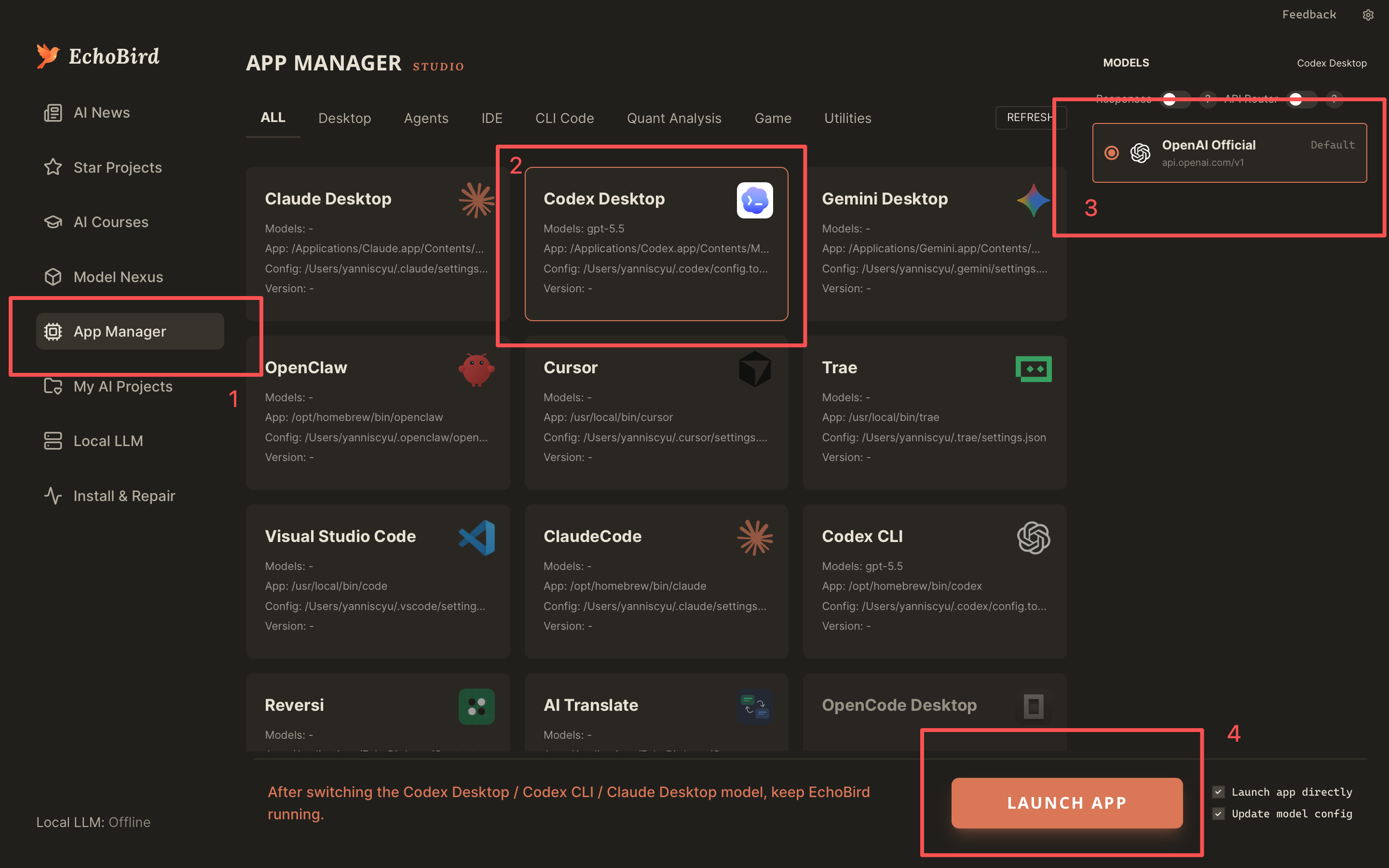Click the LAUNCH APP button

coord(1067,802)
